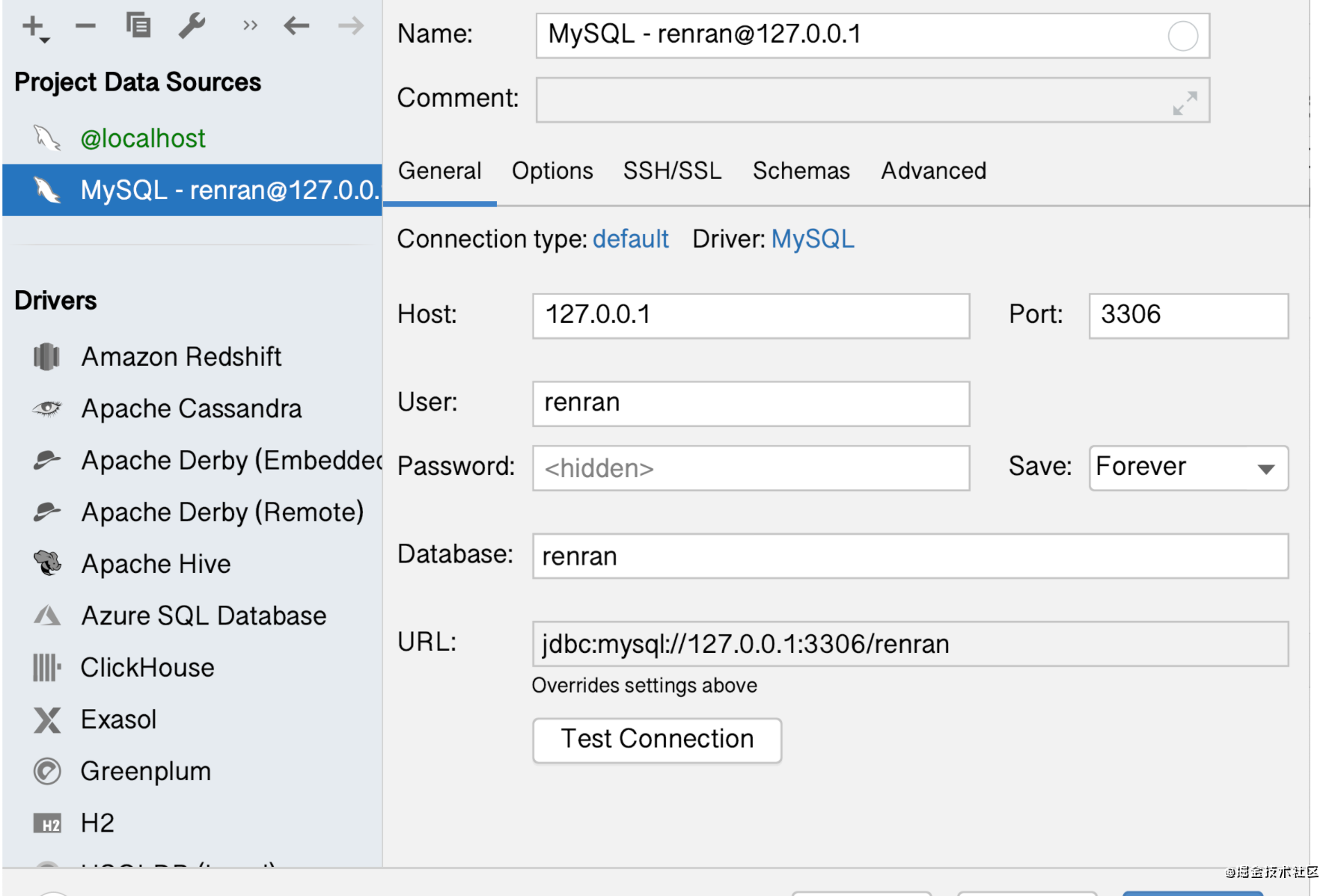Show more toolbar items via chevron
This screenshot has height=896, width=1338.
pyautogui.click(x=250, y=27)
